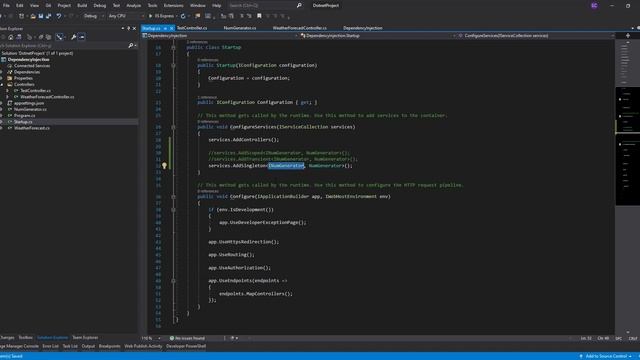This screenshot has height=360, width=640.
Task: Open the Toolbox panel tab
Action: 25,338
